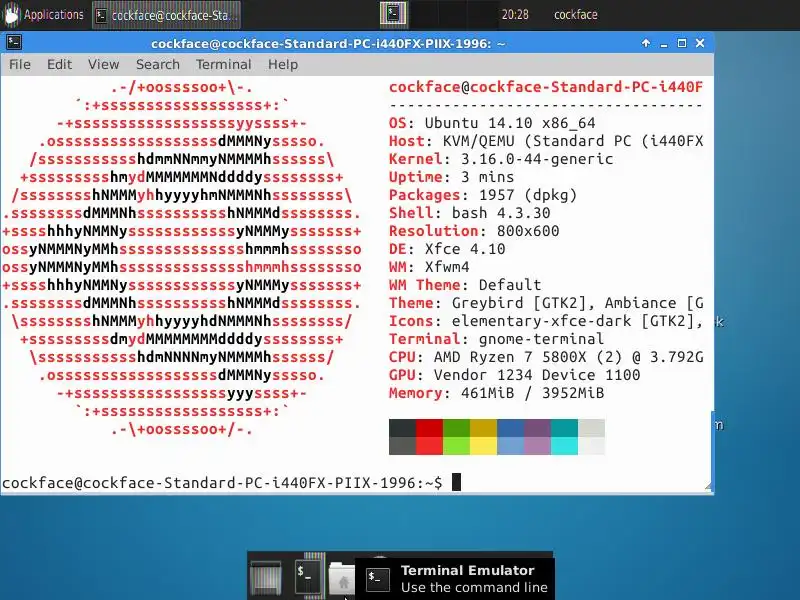Viewport: 800px width, 600px height.
Task: Click the 'WM Theme: Default' line
Action: (x=465, y=285)
